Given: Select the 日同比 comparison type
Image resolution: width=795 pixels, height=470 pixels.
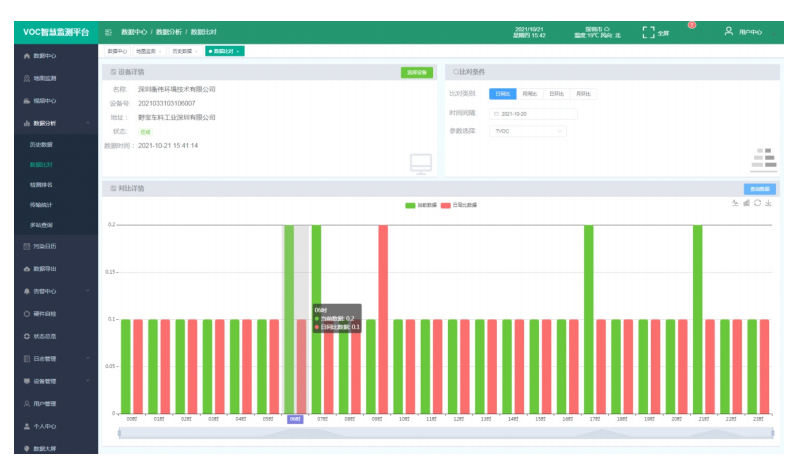Looking at the screenshot, I should (503, 94).
